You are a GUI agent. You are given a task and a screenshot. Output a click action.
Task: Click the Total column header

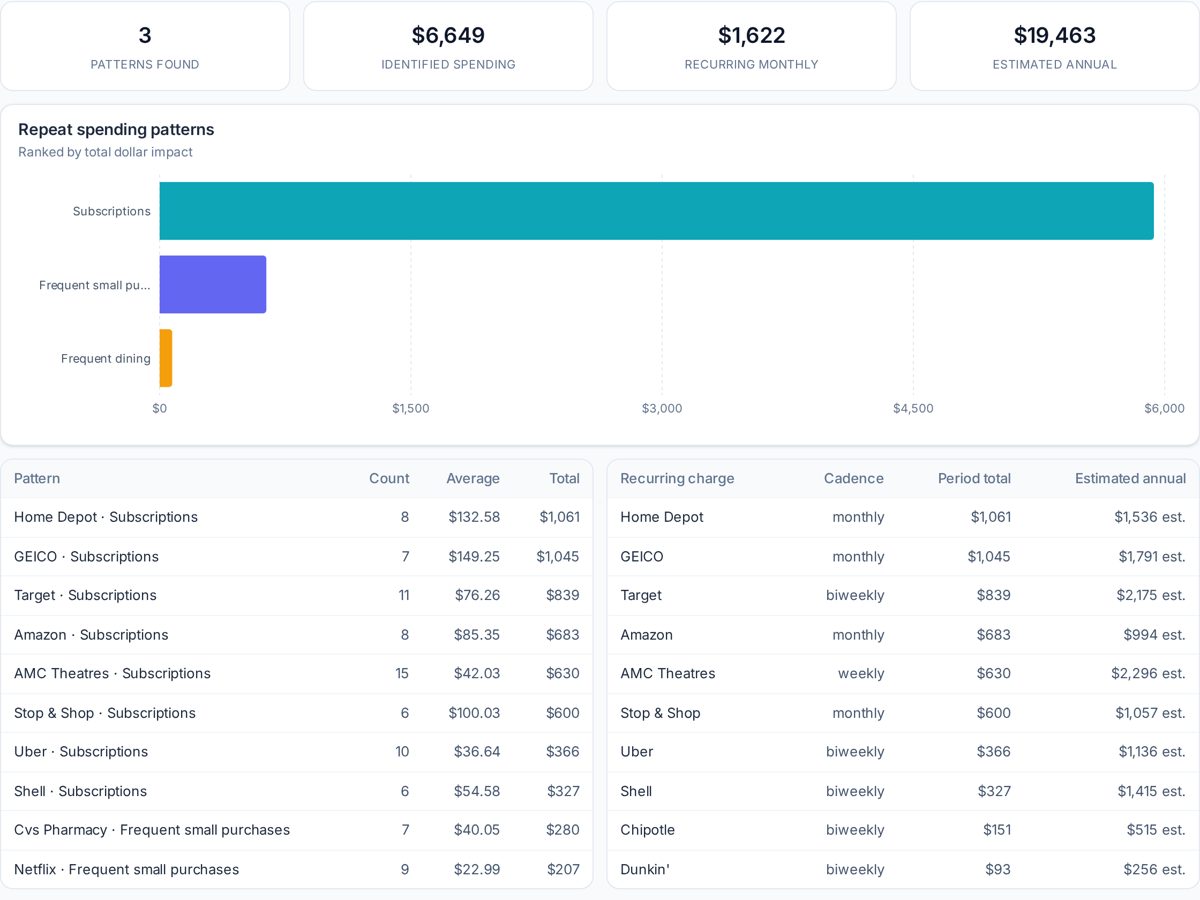(x=564, y=478)
